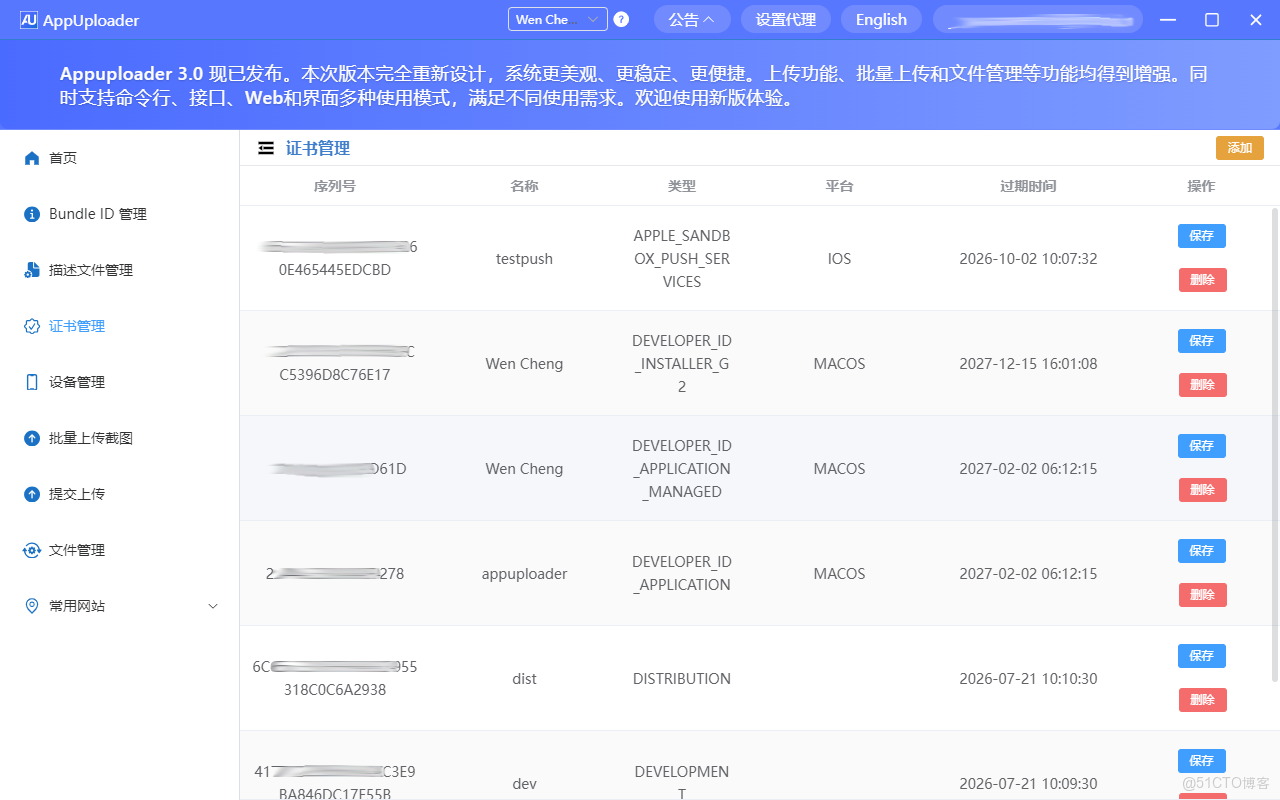Click the 批量上传截图 upload icon
Viewport: 1280px width, 800px height.
(x=31, y=437)
